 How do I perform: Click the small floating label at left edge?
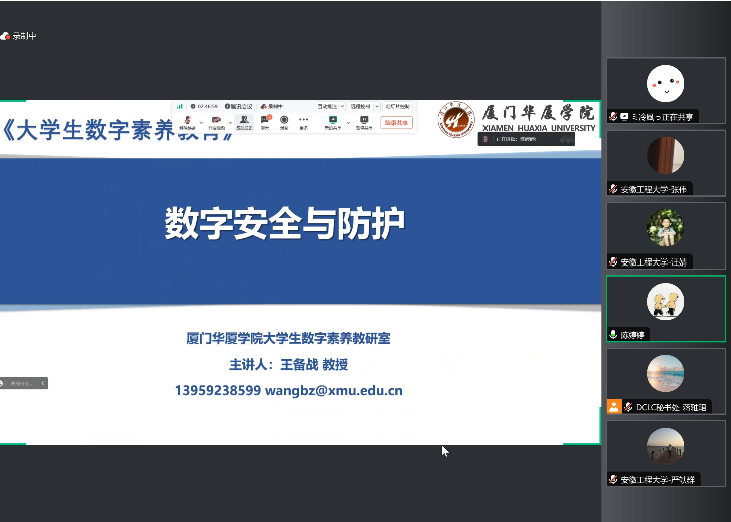(x=23, y=383)
